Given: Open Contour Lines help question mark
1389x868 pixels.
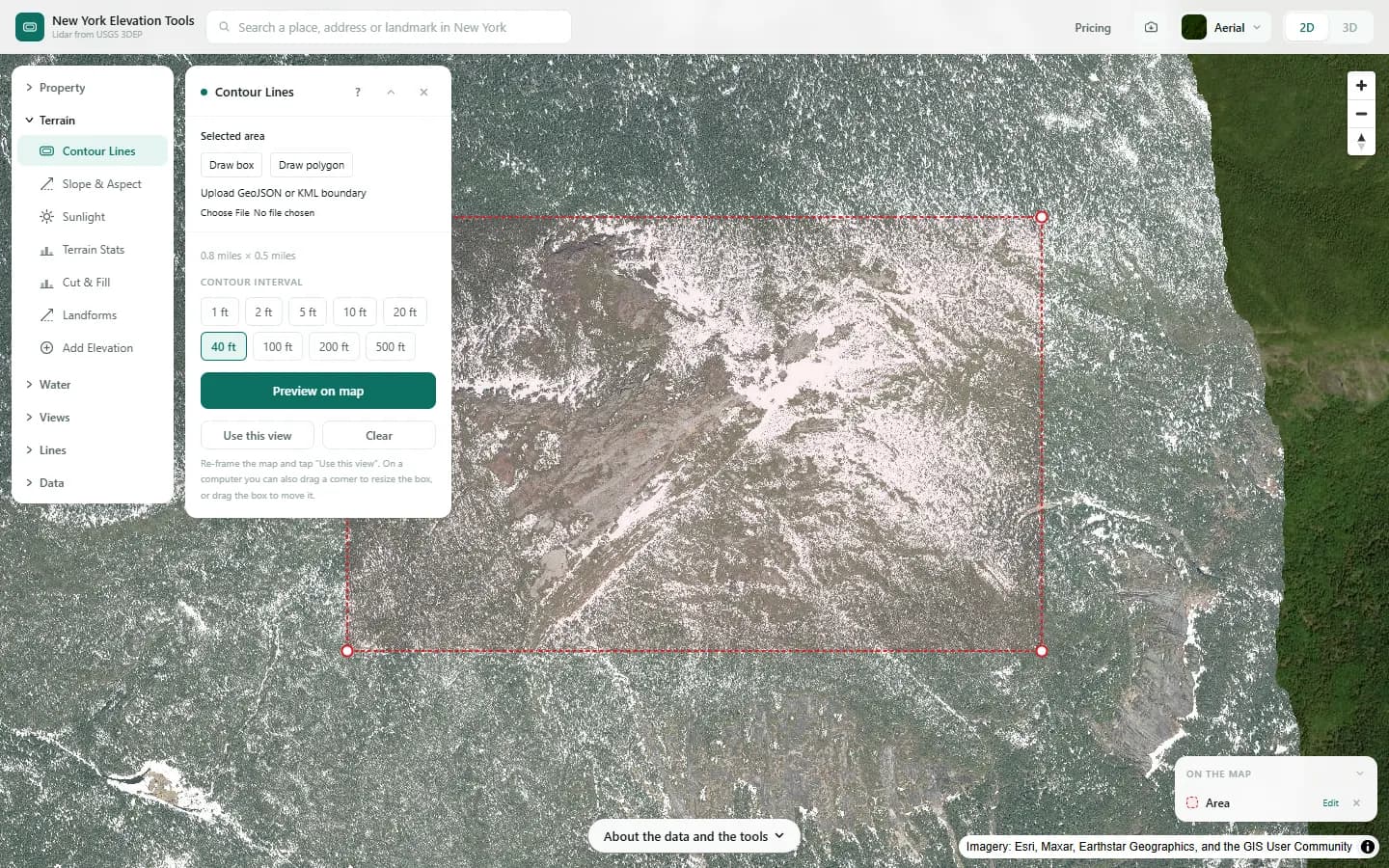Looking at the screenshot, I should pos(358,93).
